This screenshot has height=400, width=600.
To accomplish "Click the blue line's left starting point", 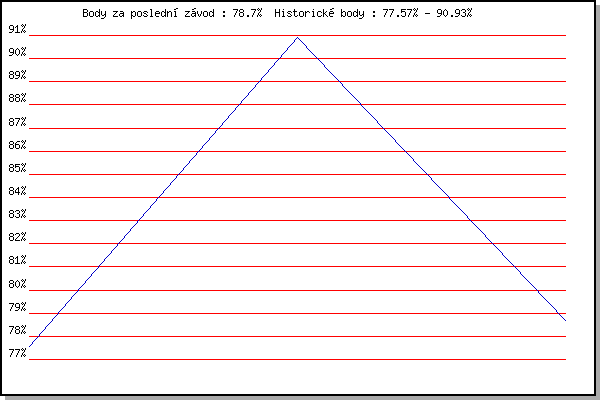I will [x=30, y=346].
